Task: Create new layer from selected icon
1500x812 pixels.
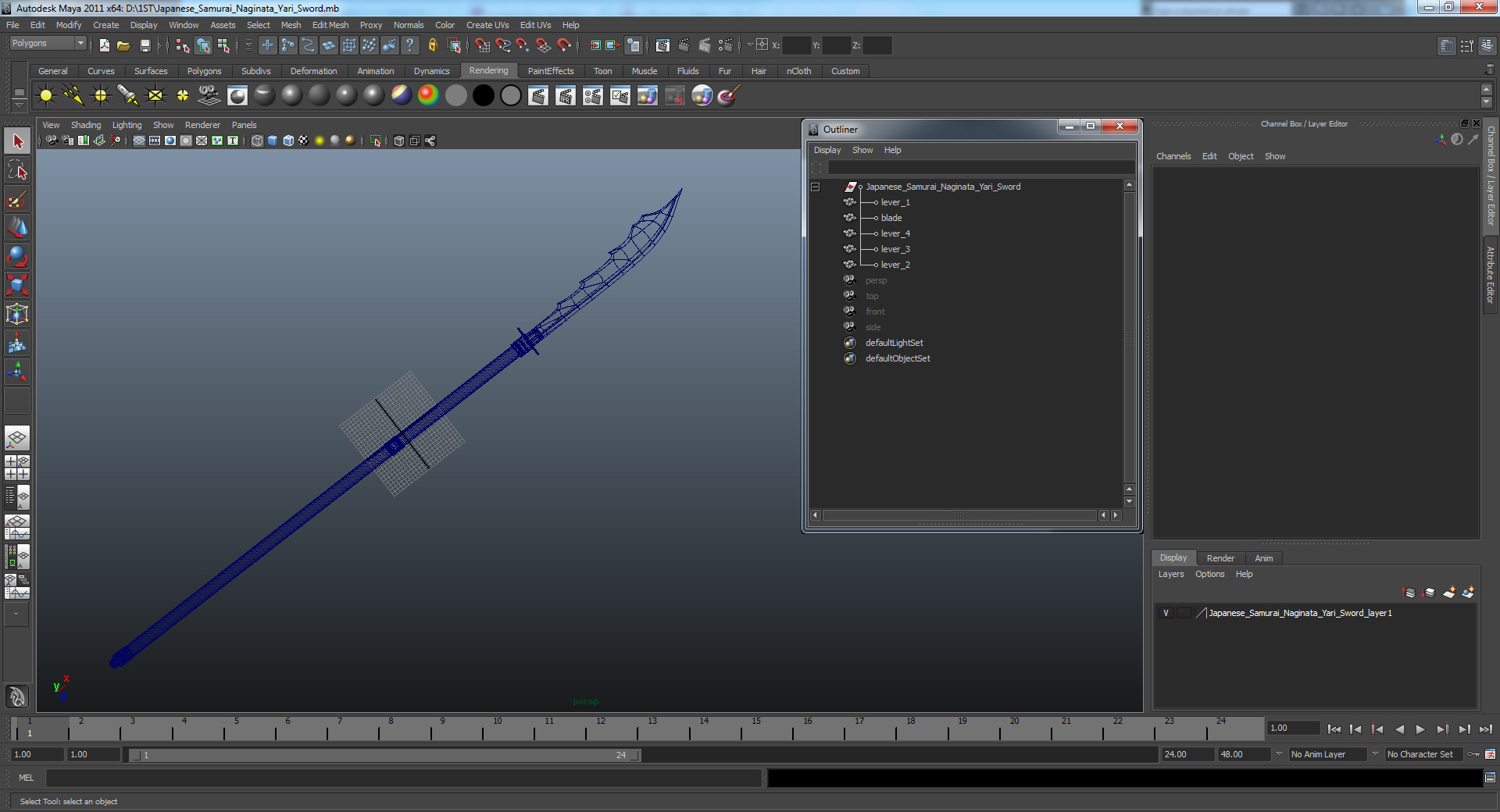Action: (x=1469, y=593)
